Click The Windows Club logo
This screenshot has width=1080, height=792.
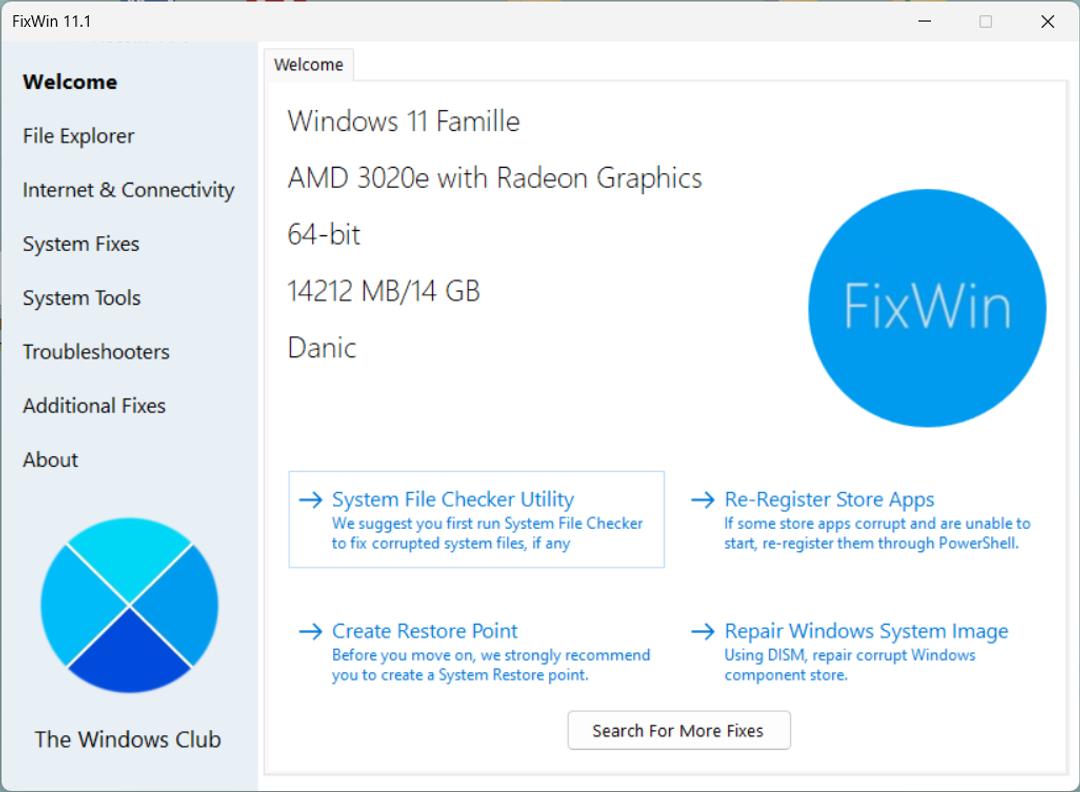tap(128, 603)
